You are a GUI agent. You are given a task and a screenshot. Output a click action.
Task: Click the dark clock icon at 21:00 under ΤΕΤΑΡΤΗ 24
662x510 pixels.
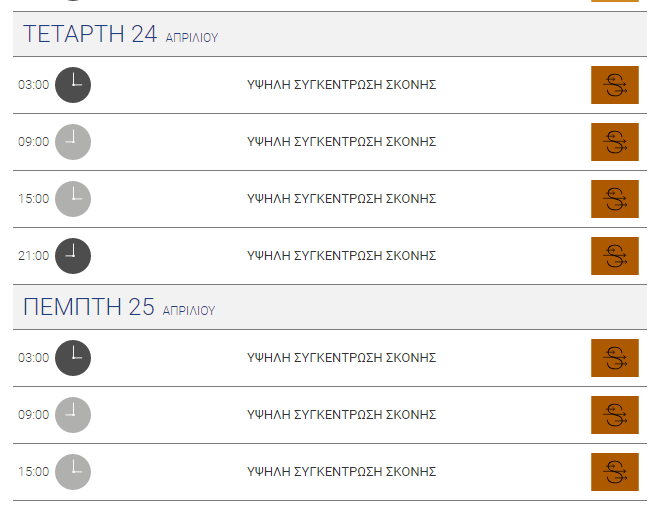click(x=73, y=256)
